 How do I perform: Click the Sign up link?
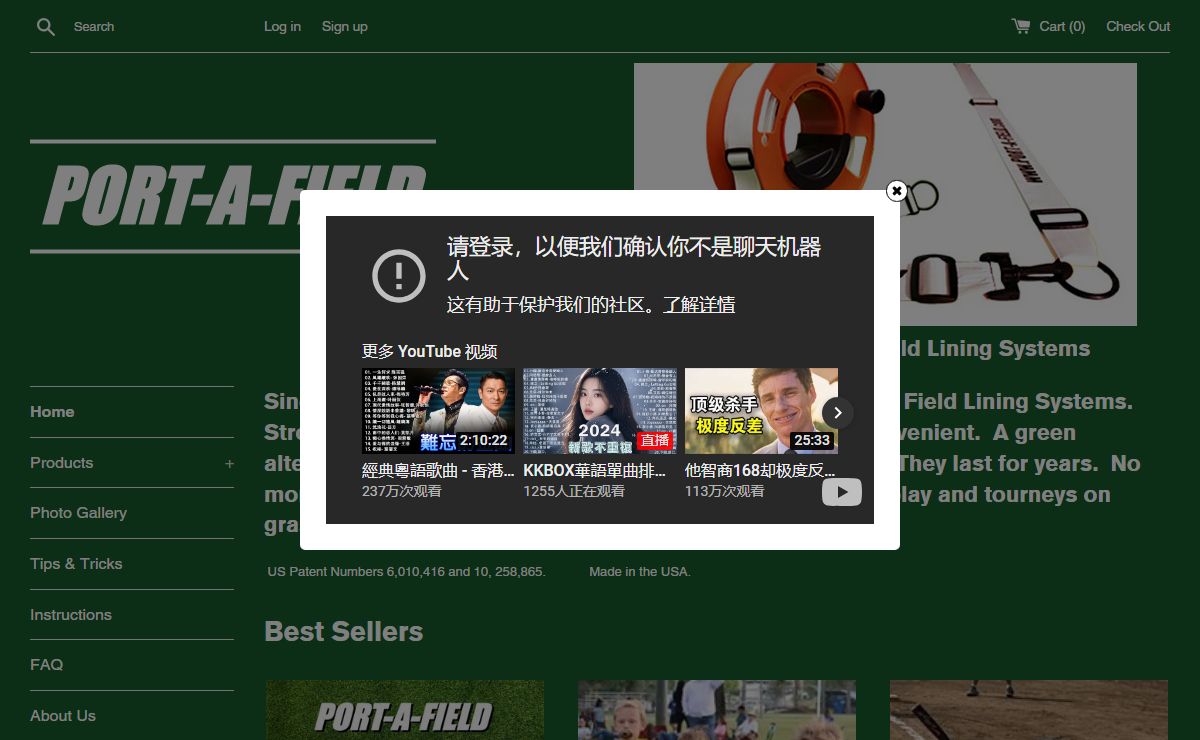[344, 27]
